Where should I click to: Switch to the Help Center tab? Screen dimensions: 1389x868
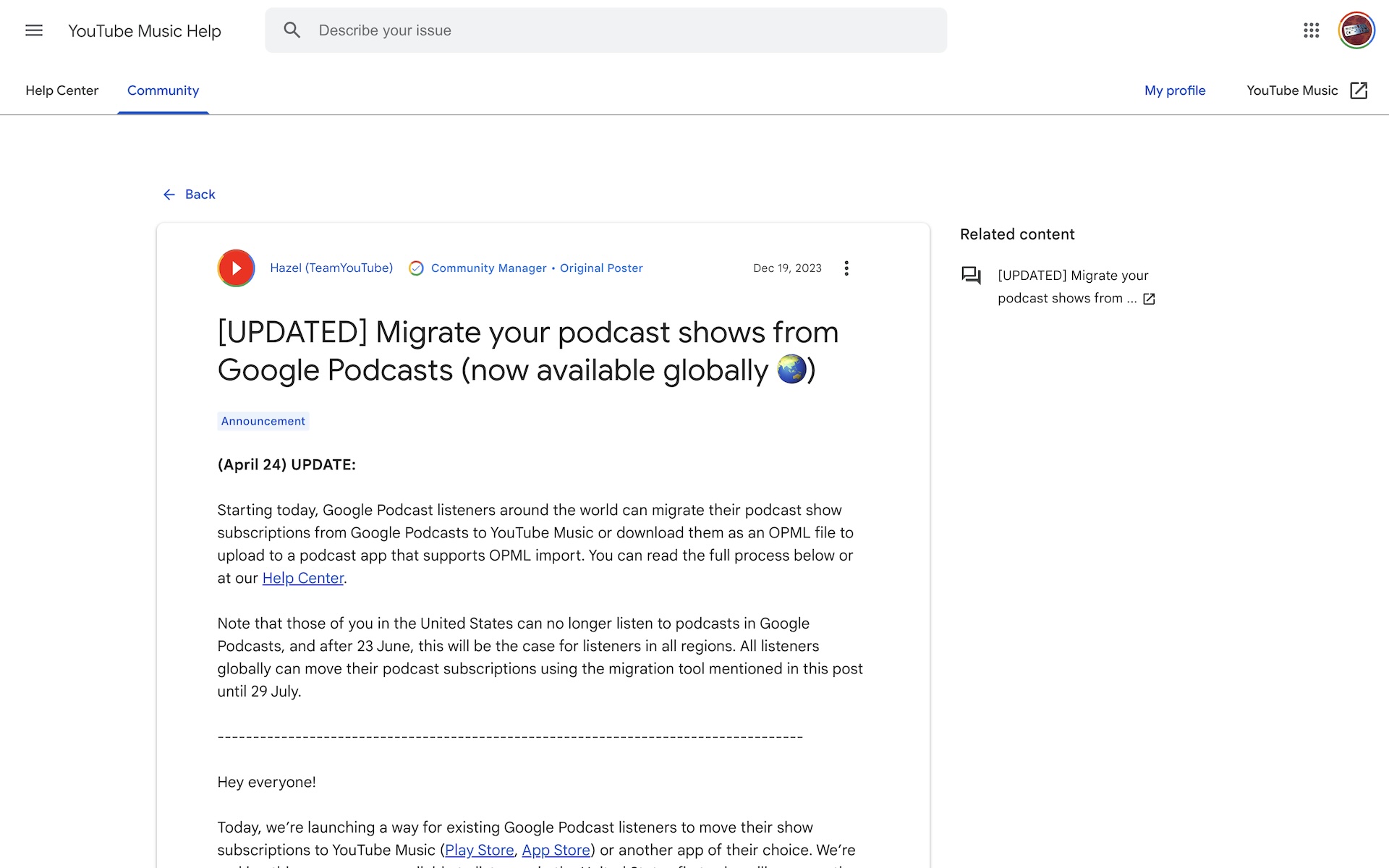pos(62,90)
